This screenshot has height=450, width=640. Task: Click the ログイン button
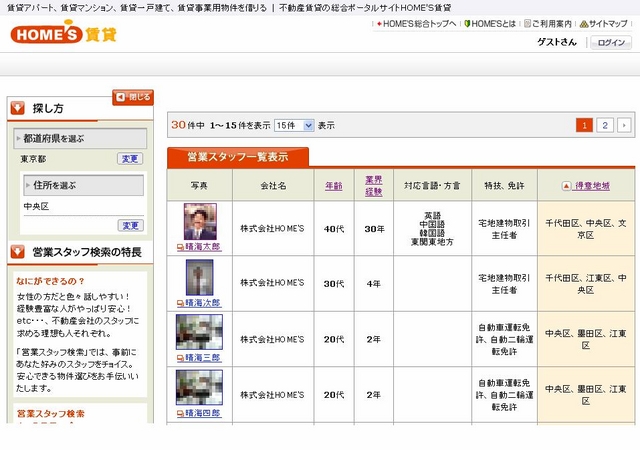click(610, 42)
